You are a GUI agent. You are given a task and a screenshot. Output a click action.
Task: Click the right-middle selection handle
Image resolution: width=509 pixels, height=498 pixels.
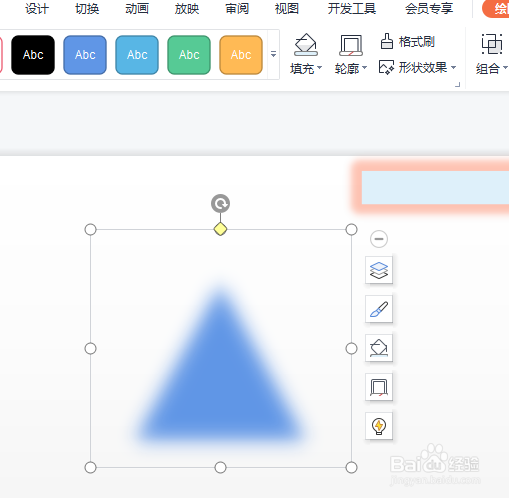click(x=351, y=349)
